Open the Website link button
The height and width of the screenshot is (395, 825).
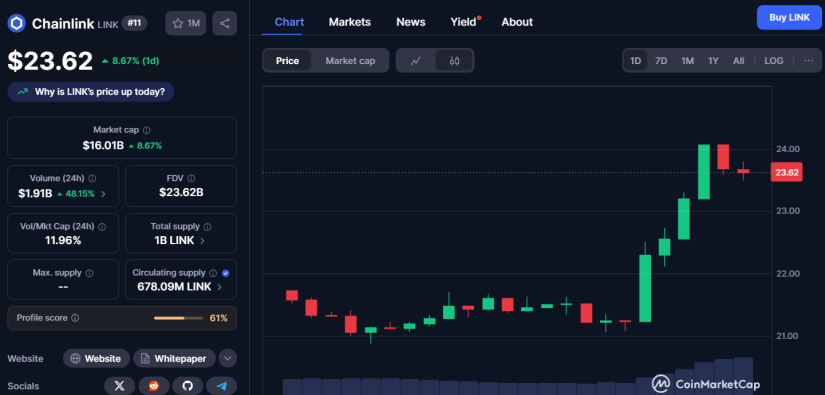click(96, 359)
